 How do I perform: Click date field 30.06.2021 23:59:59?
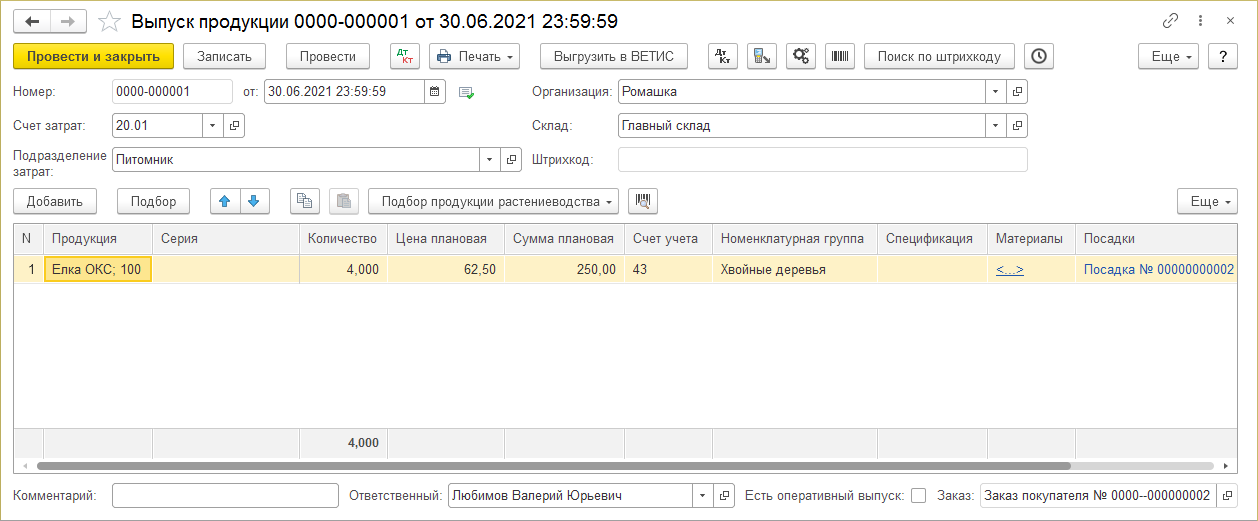coord(345,91)
